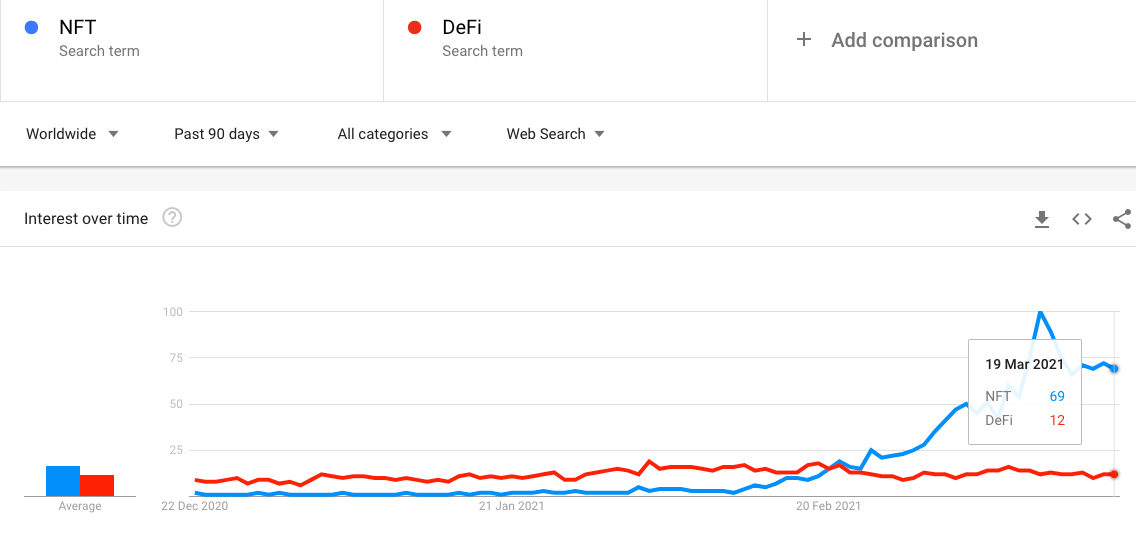Click Add comparison text
The height and width of the screenshot is (537, 1136).
pyautogui.click(x=904, y=40)
